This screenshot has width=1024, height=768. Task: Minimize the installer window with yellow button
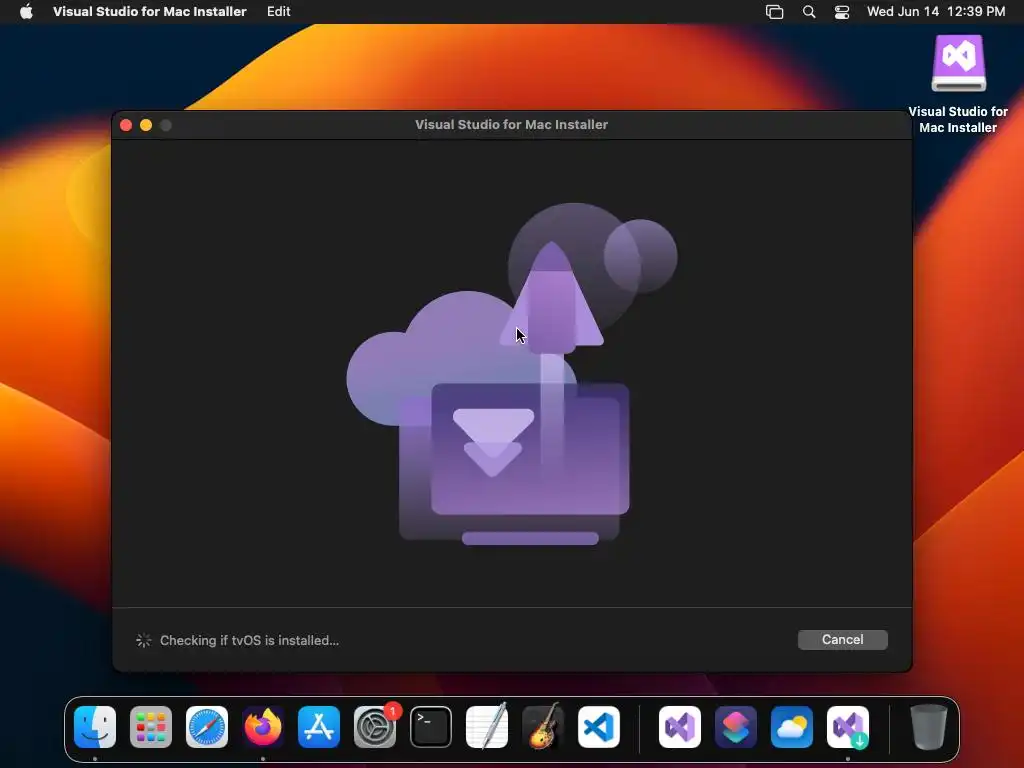tap(146, 125)
